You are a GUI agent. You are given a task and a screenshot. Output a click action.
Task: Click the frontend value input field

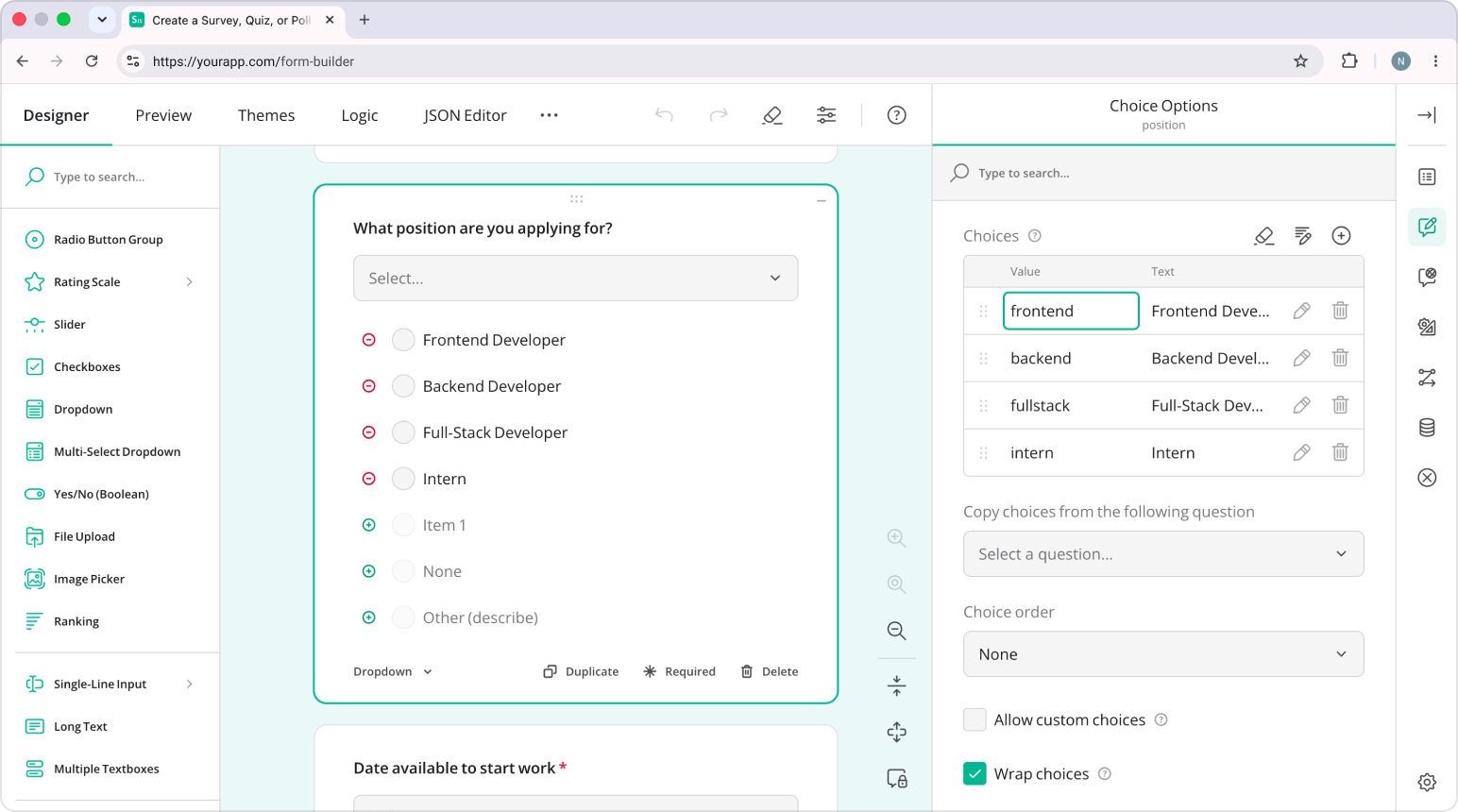(1071, 311)
